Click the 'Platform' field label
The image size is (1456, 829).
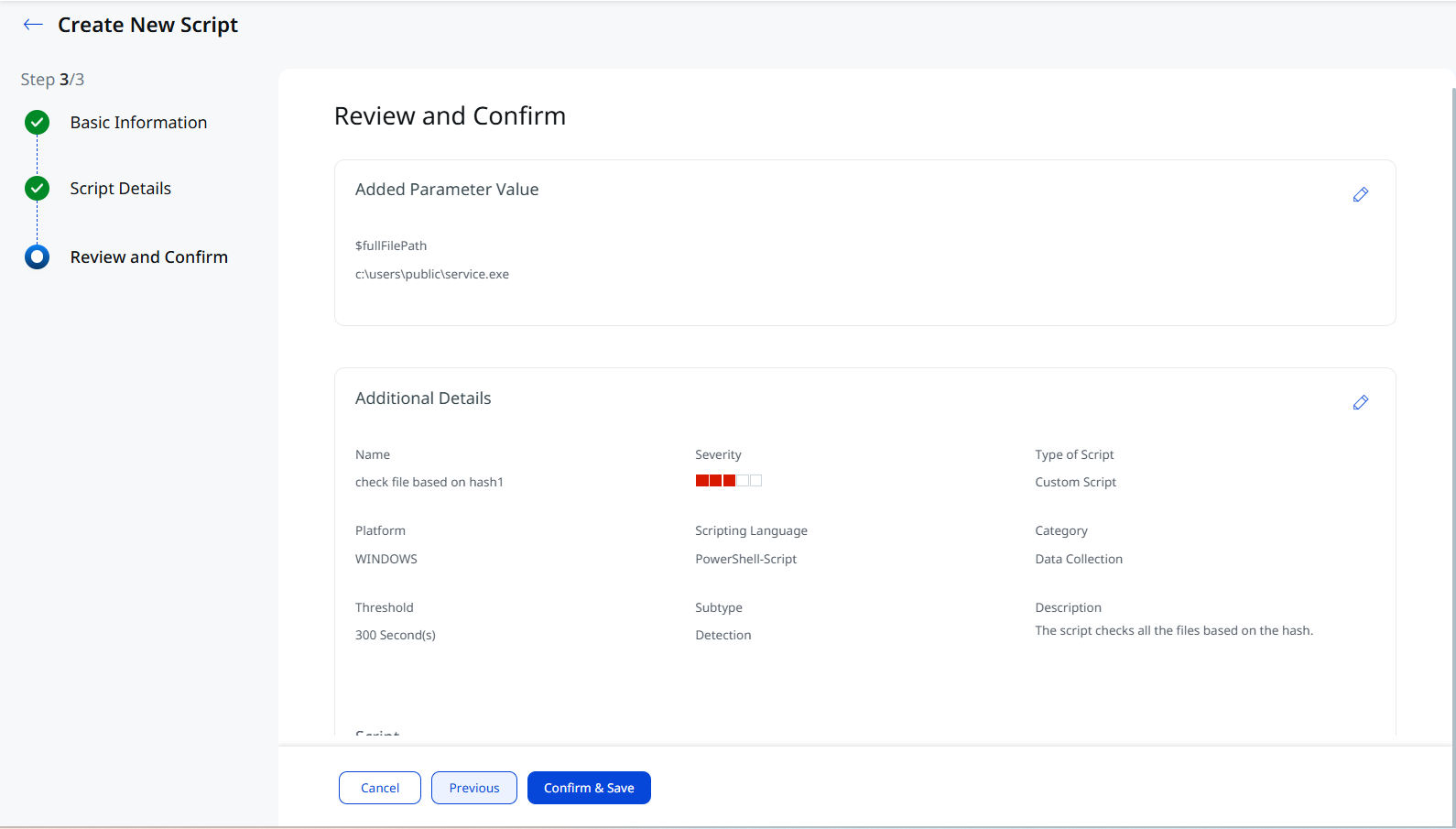tap(380, 530)
